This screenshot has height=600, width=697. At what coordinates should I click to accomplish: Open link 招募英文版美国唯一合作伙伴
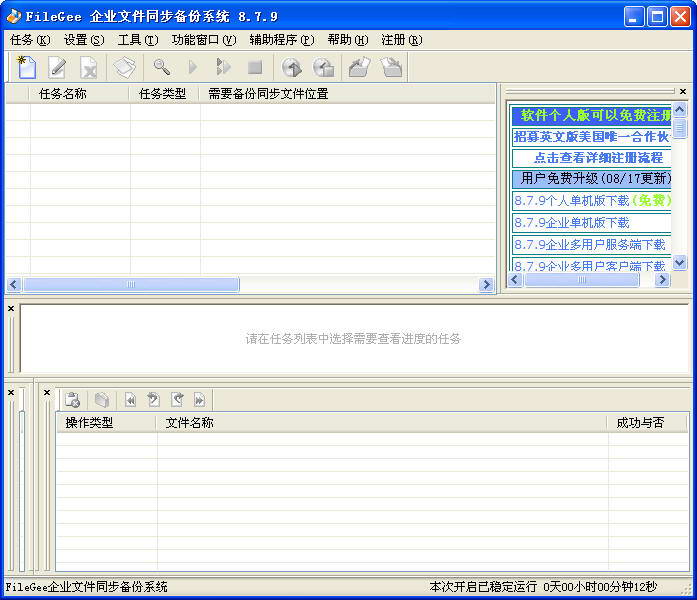592,137
